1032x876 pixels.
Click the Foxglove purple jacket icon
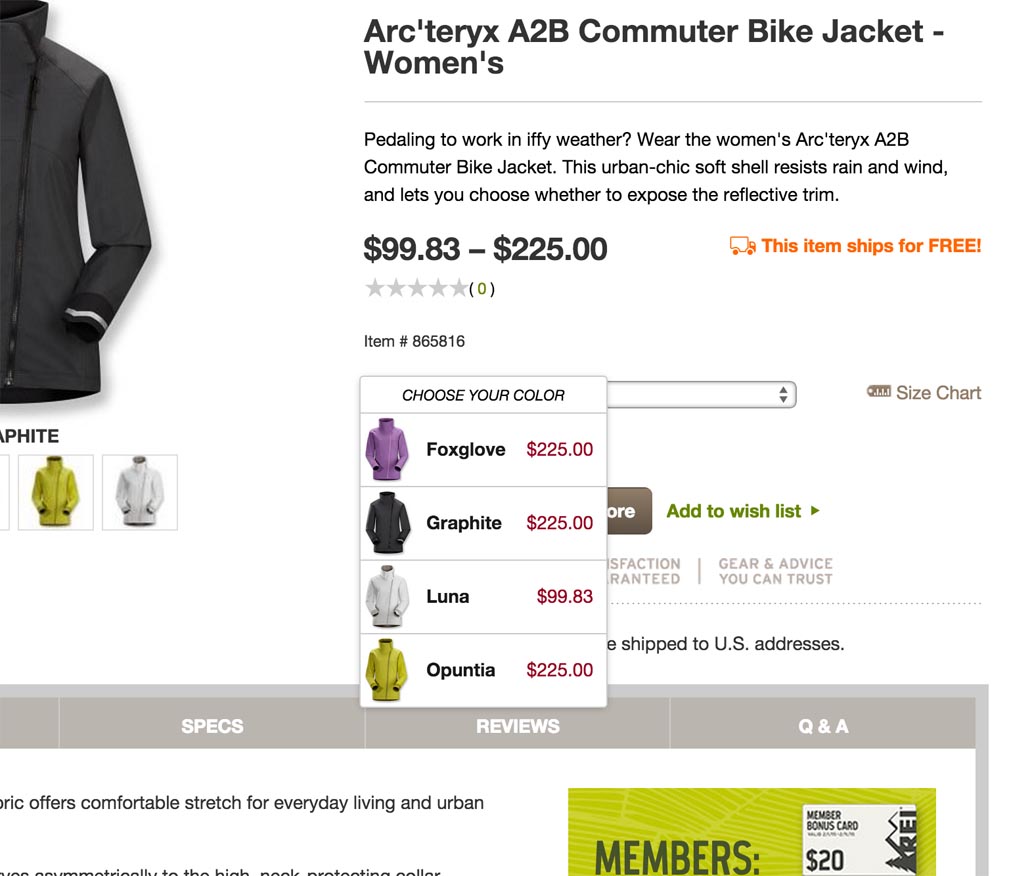click(387, 450)
